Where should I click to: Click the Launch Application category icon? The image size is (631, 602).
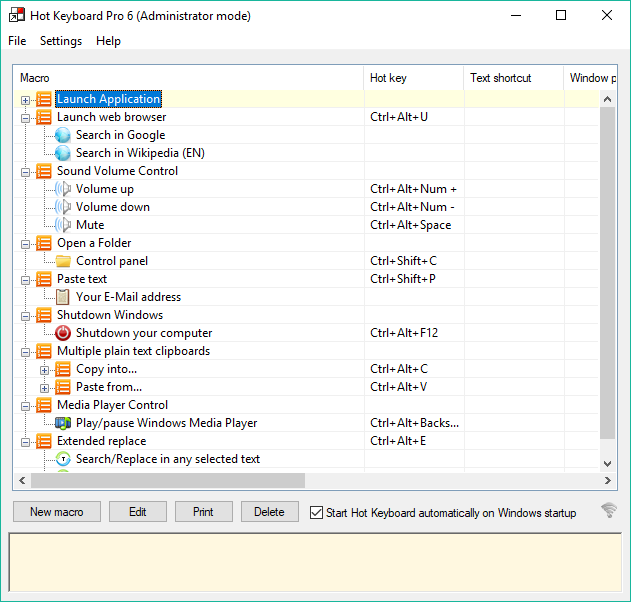coord(44,99)
